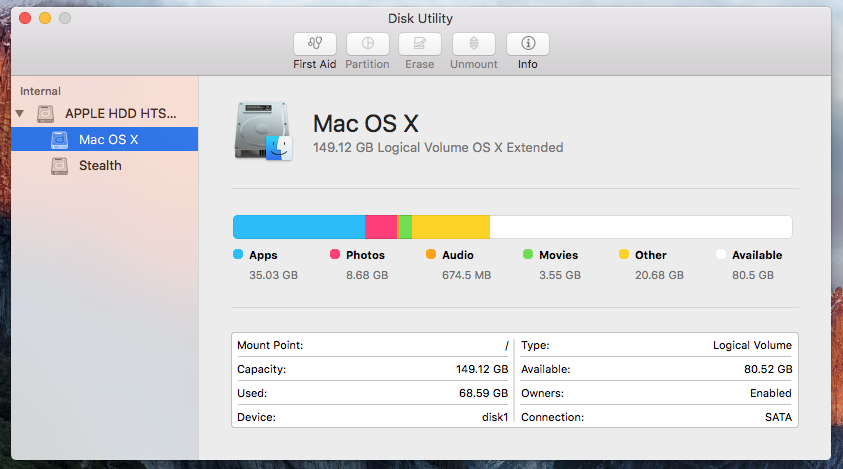The image size is (843, 469).
Task: Click the Logical Volume Type value
Action: click(753, 345)
